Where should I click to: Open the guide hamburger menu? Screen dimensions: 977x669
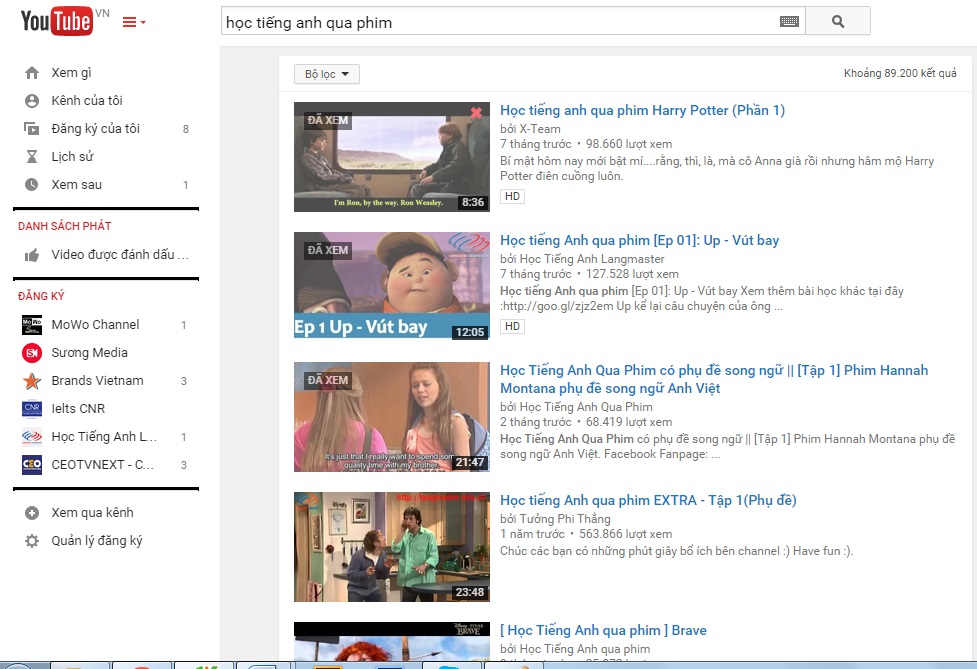coord(133,22)
